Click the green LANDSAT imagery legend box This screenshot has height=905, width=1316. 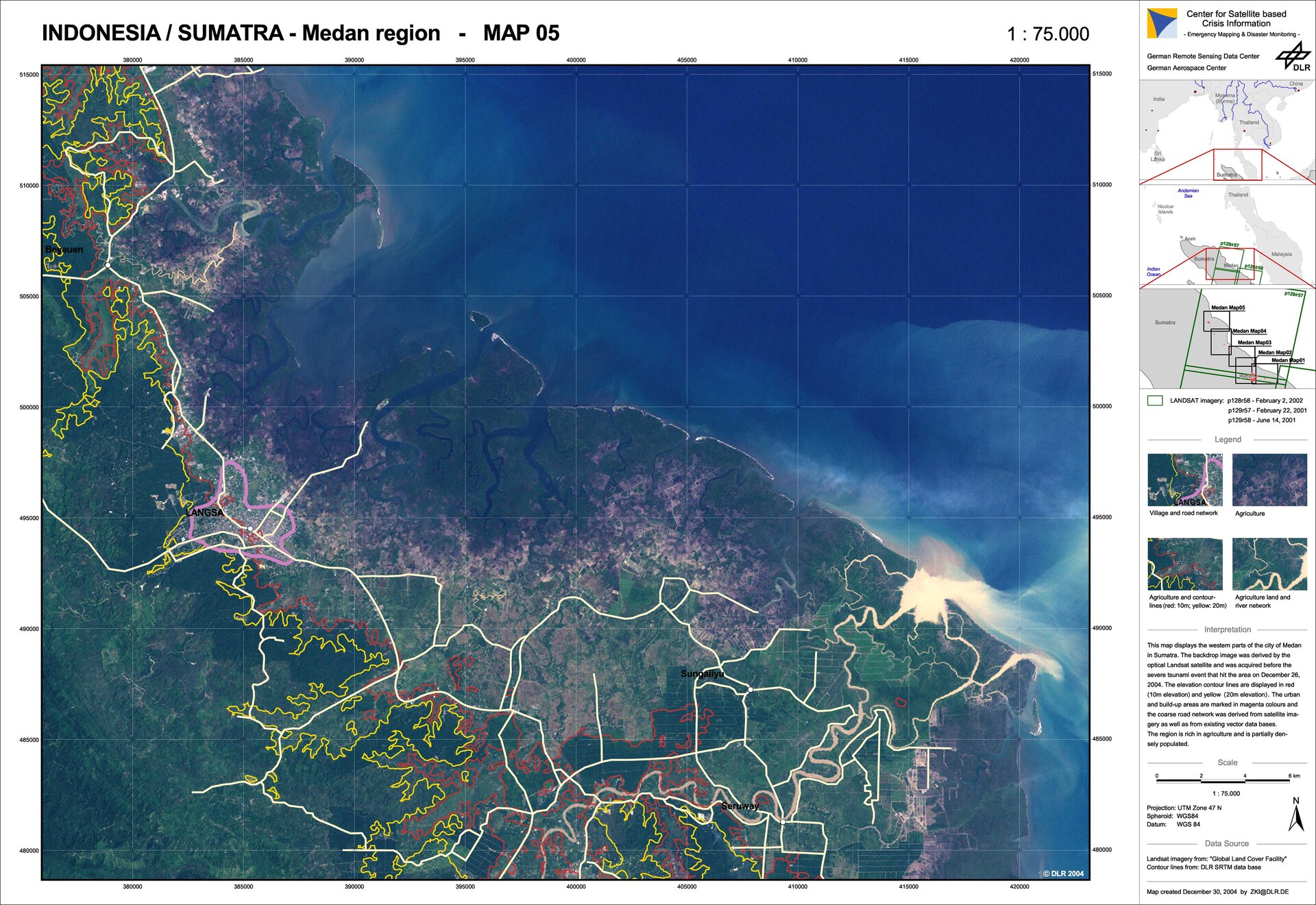1155,401
